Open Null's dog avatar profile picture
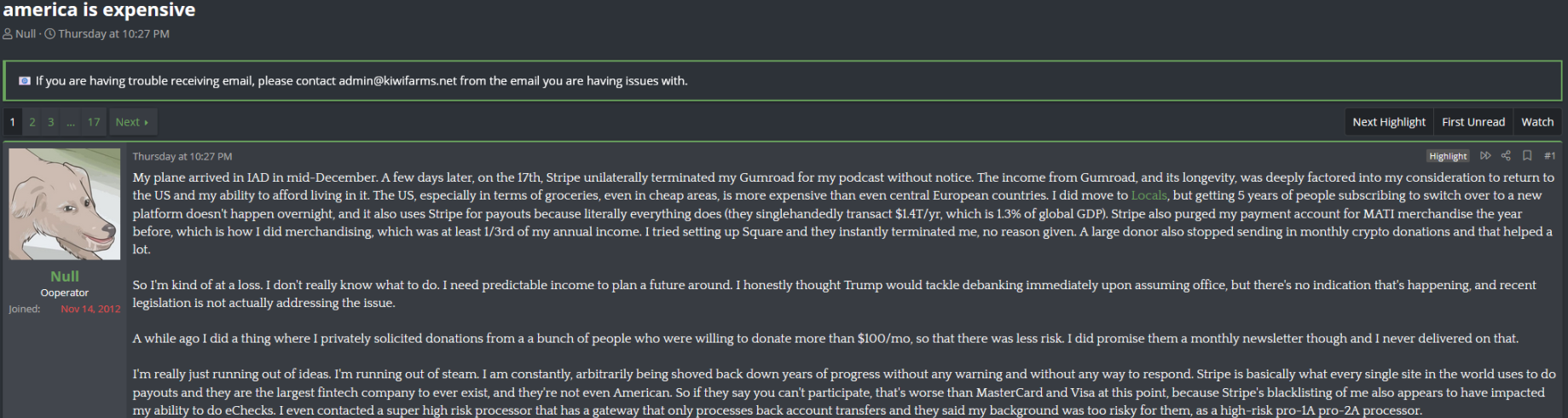 coord(65,204)
